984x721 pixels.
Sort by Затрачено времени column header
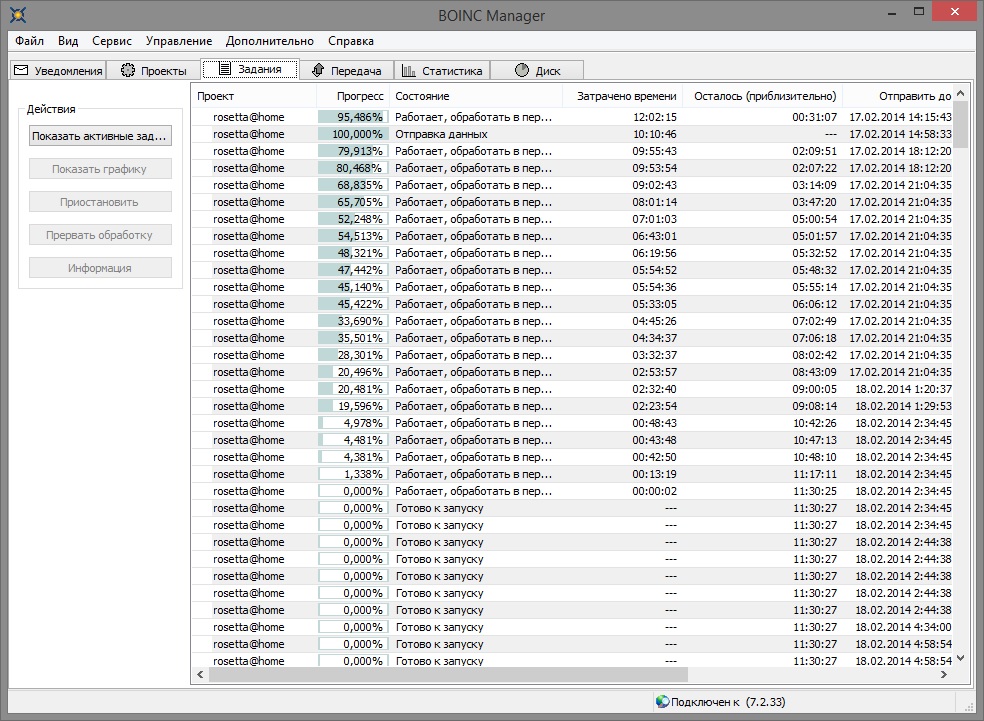pos(622,96)
